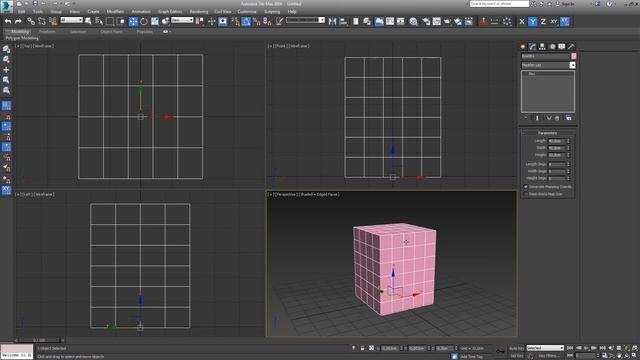Switch to Object Paint ribbon tab
The width and height of the screenshot is (640, 360).
pyautogui.click(x=111, y=31)
